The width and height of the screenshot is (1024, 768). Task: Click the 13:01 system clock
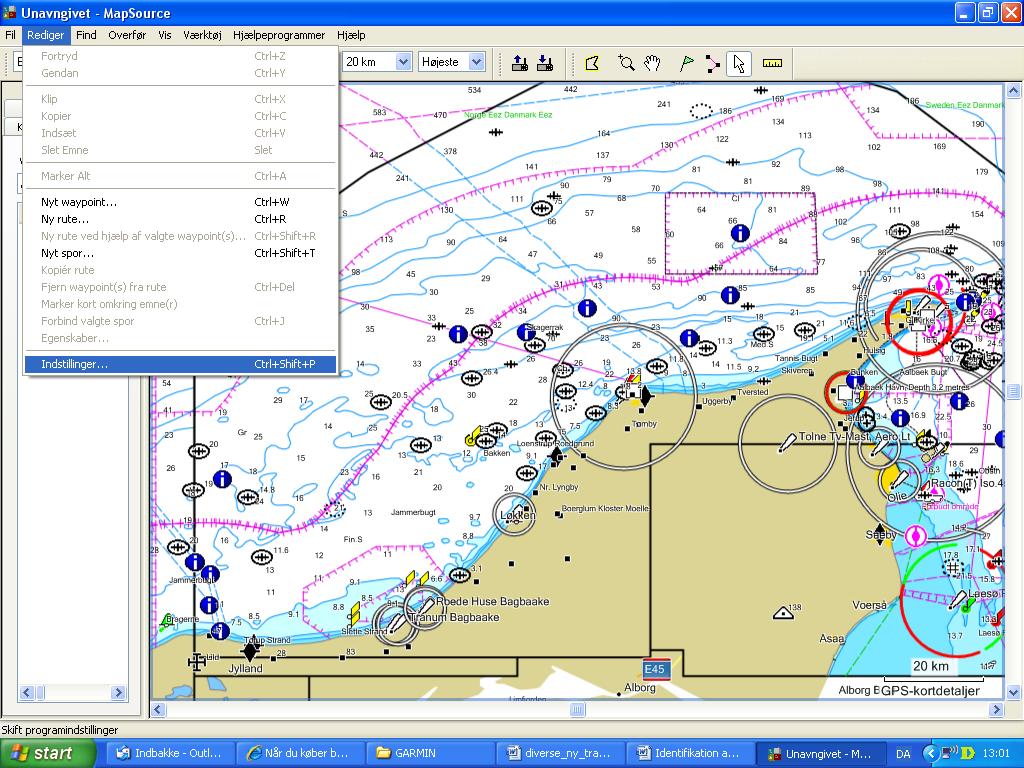point(996,754)
